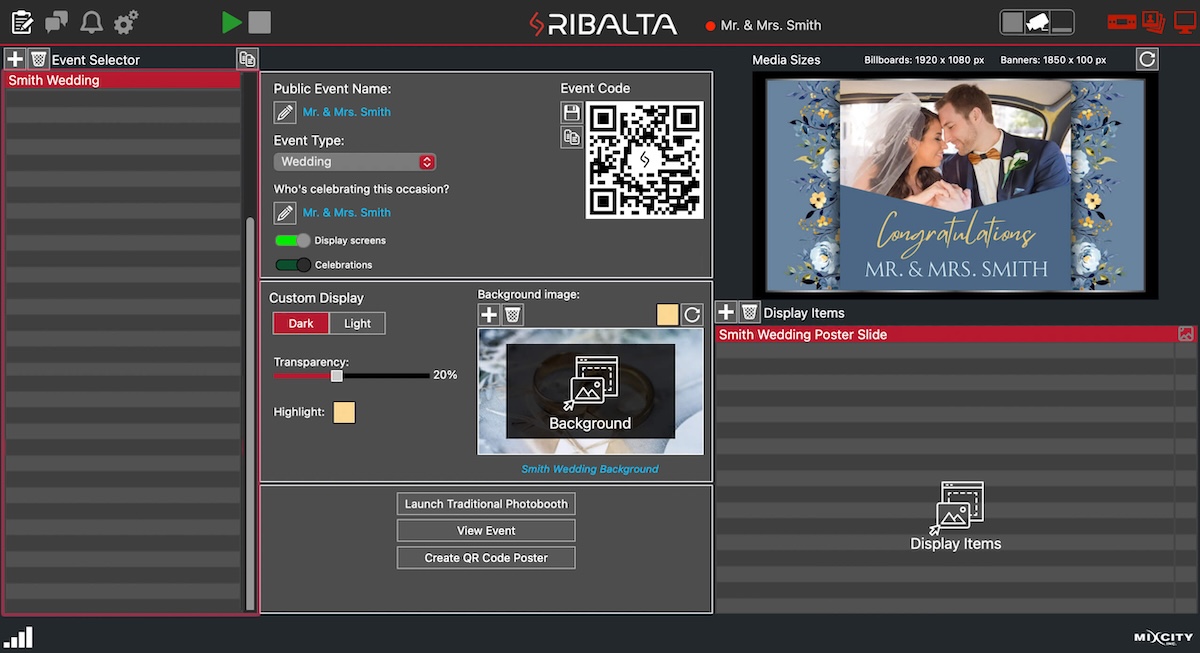Screen dimensions: 1200x653
Task: Copy the Event Code using the copy icon
Action: click(571, 137)
